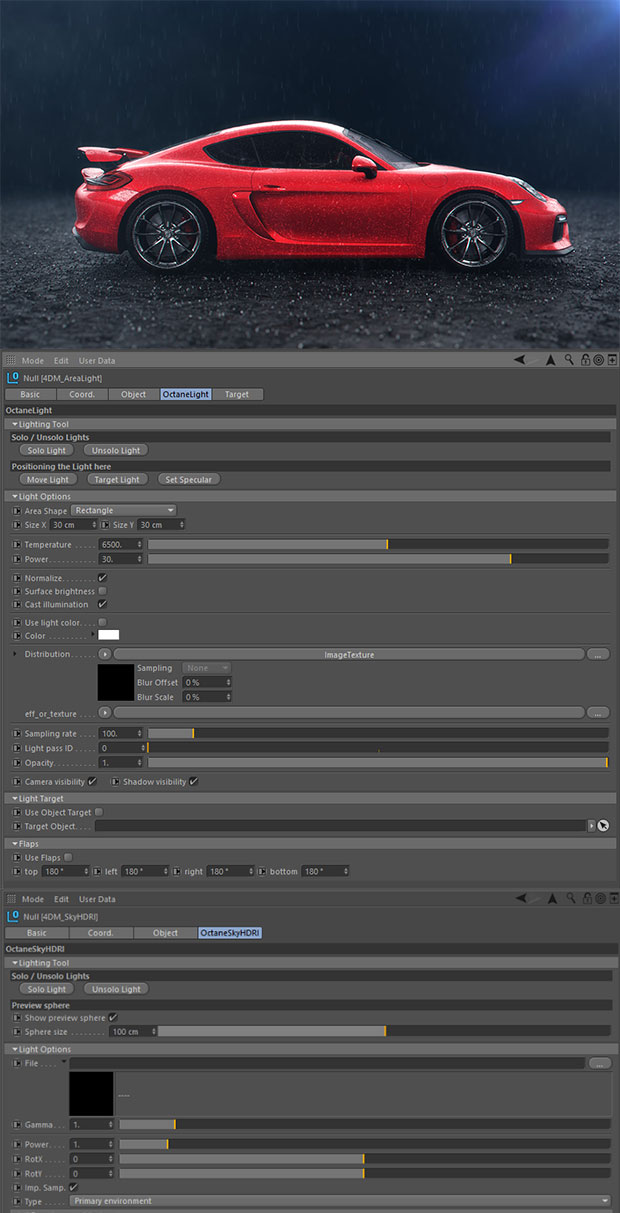Image resolution: width=620 pixels, height=1213 pixels.
Task: Click new manager plus icon in AreaLight panel
Action: tap(612, 360)
